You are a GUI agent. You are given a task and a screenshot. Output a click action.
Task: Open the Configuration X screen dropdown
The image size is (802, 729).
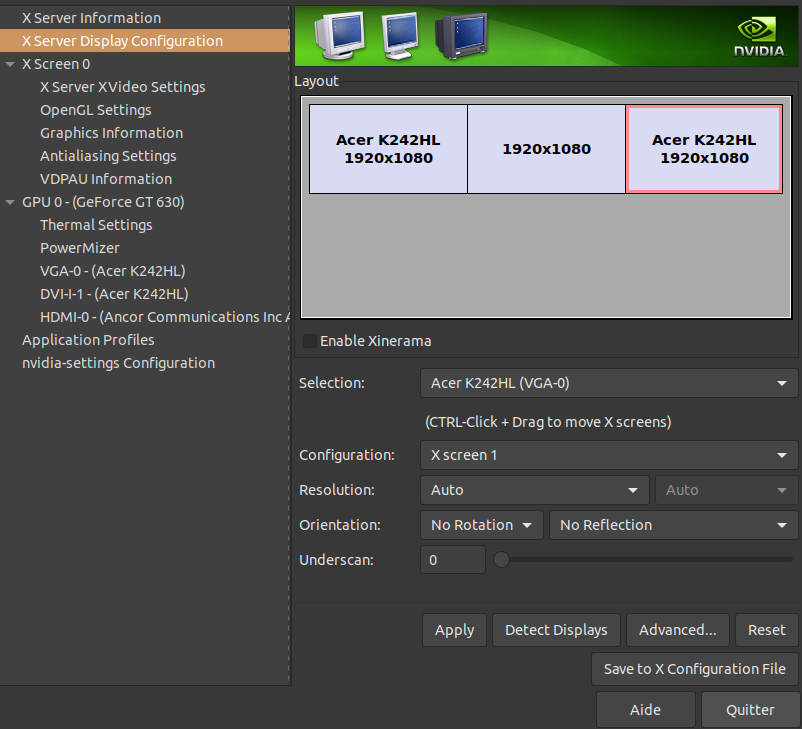pos(608,455)
